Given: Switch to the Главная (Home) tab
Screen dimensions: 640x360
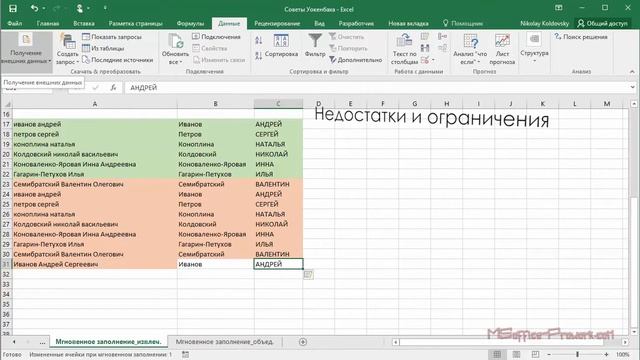Looking at the screenshot, I should (x=48, y=23).
